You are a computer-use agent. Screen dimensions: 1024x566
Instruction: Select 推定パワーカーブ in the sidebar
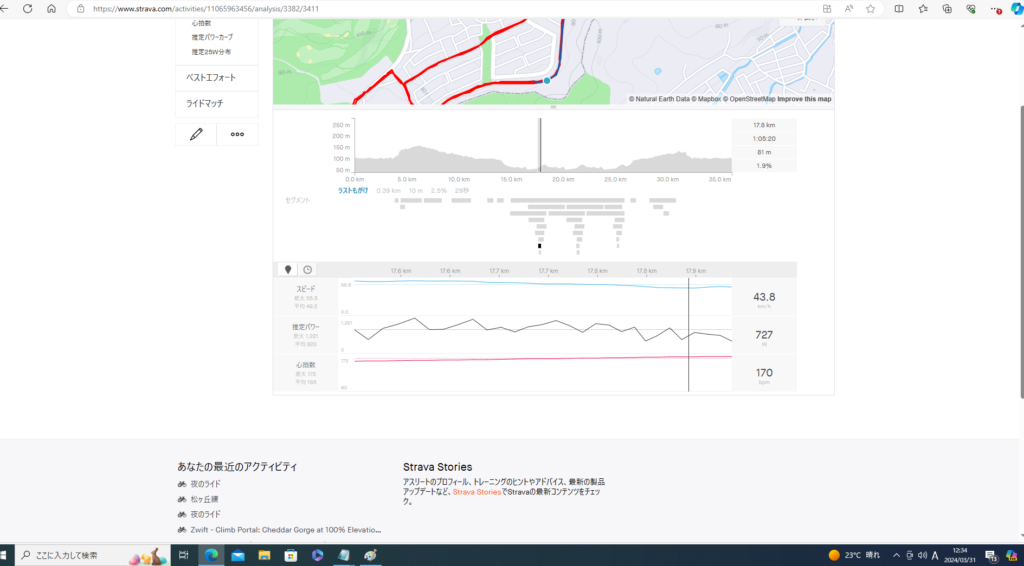coord(213,37)
